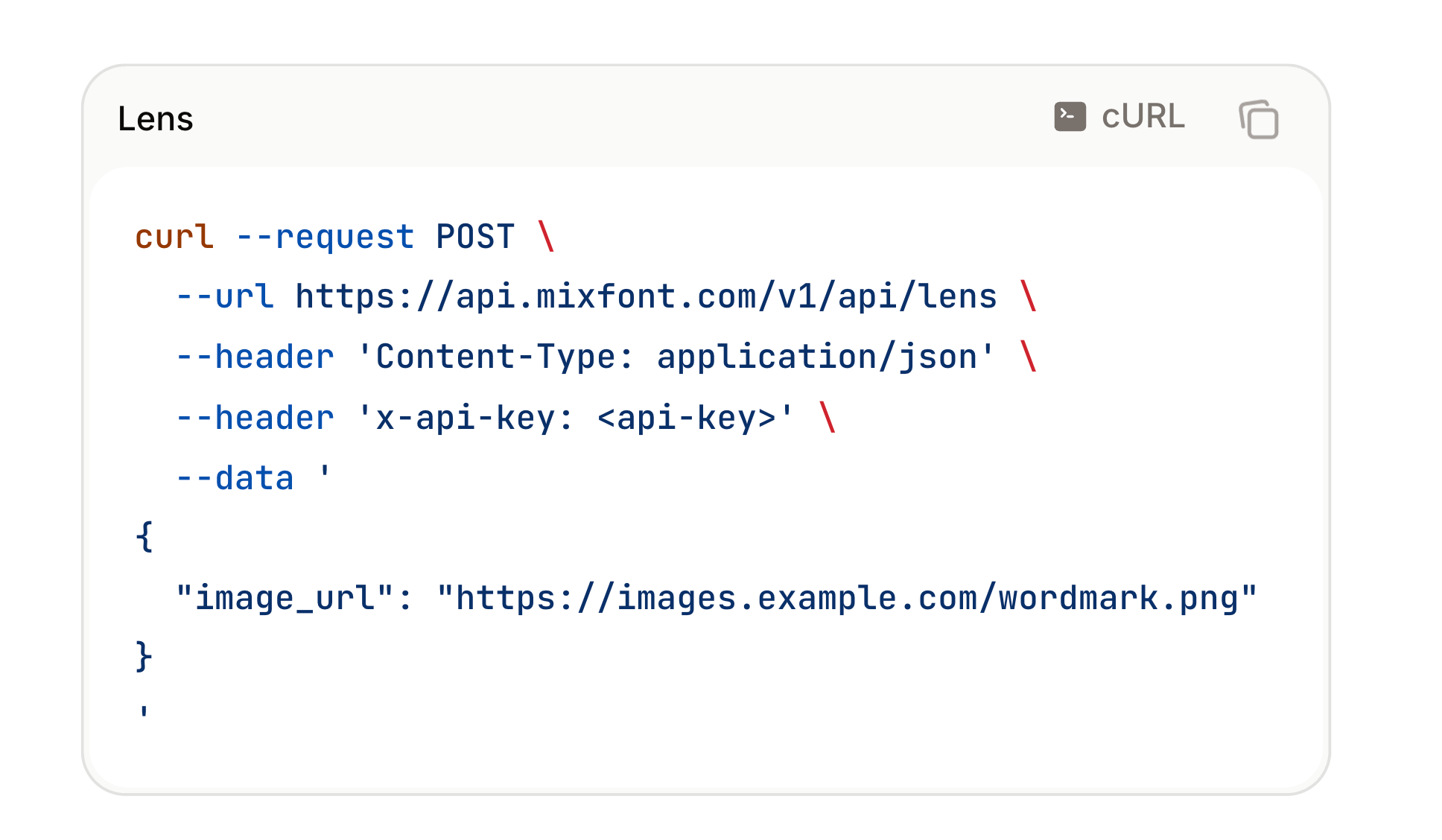Open language picker beside the terminal icon
The image size is (1442, 840).
click(1143, 117)
